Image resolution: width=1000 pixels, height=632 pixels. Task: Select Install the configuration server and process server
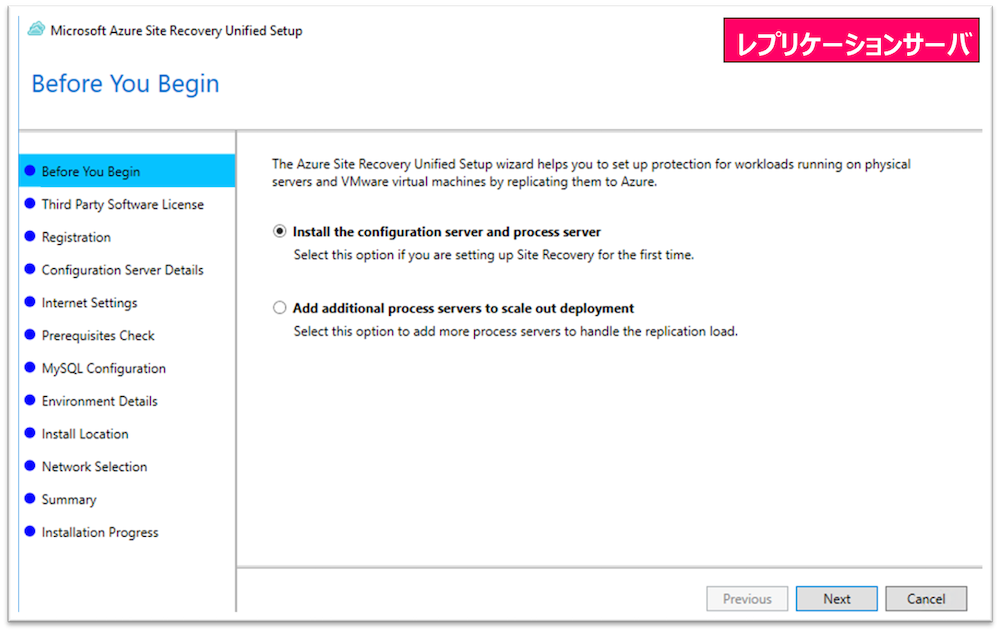pyautogui.click(x=279, y=231)
